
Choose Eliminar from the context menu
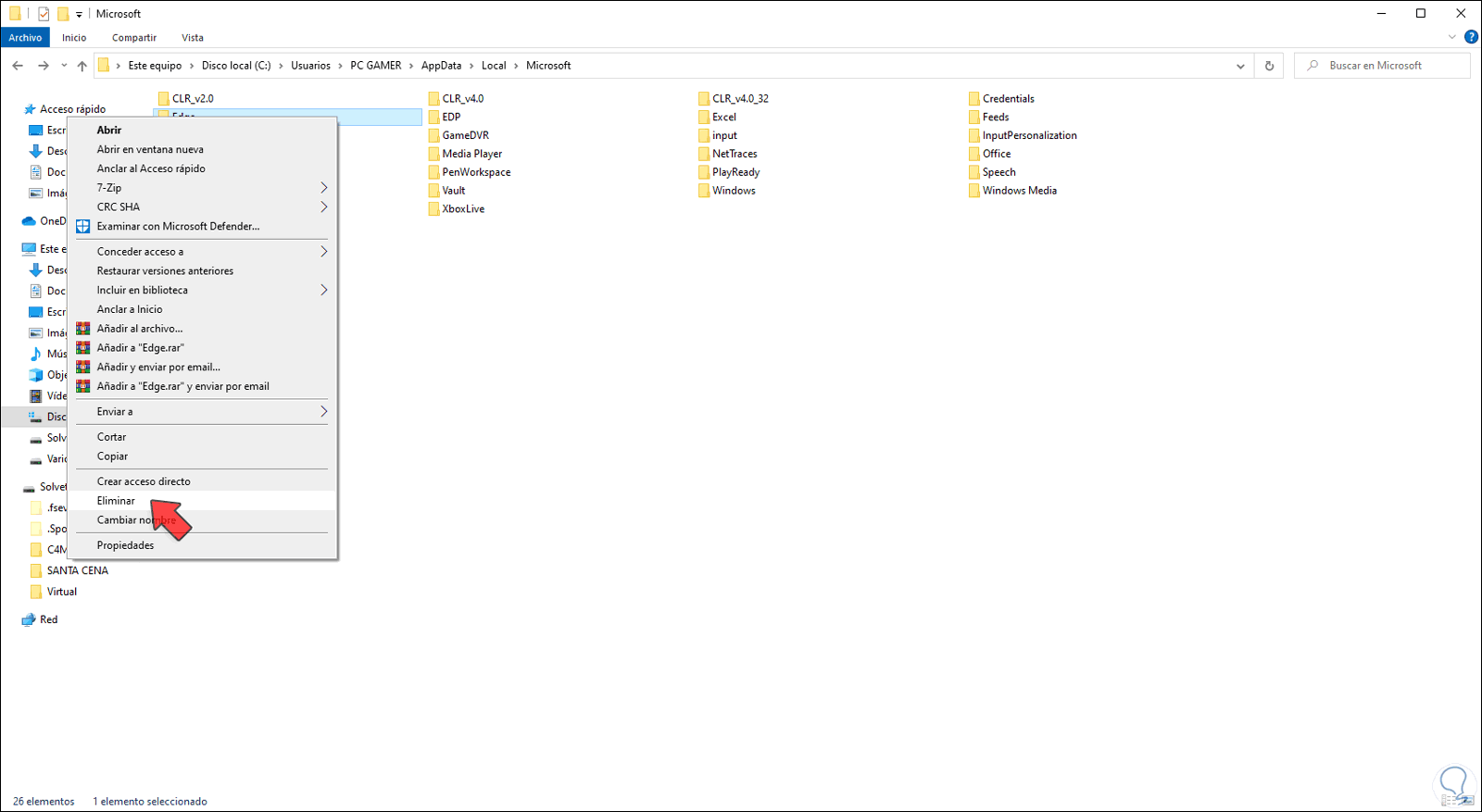(202, 501)
